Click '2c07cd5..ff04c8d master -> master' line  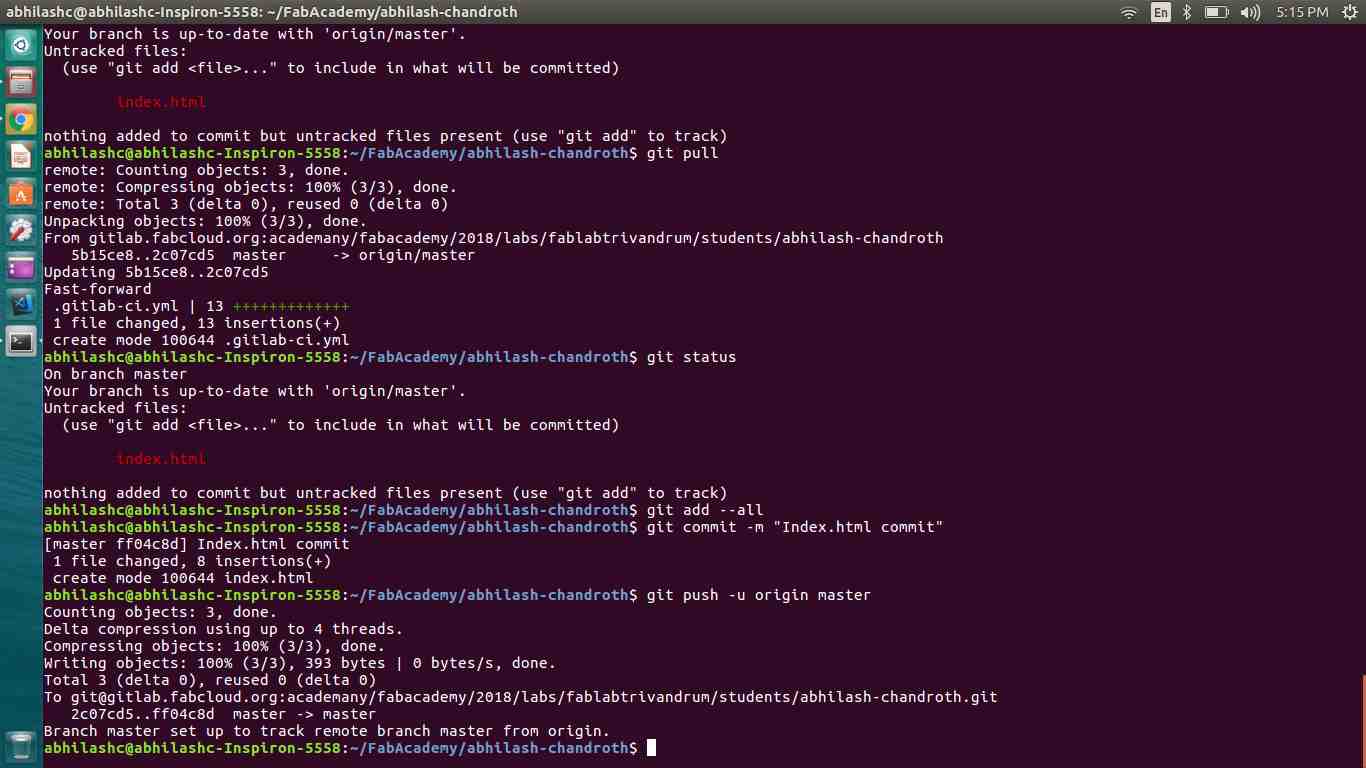click(223, 714)
